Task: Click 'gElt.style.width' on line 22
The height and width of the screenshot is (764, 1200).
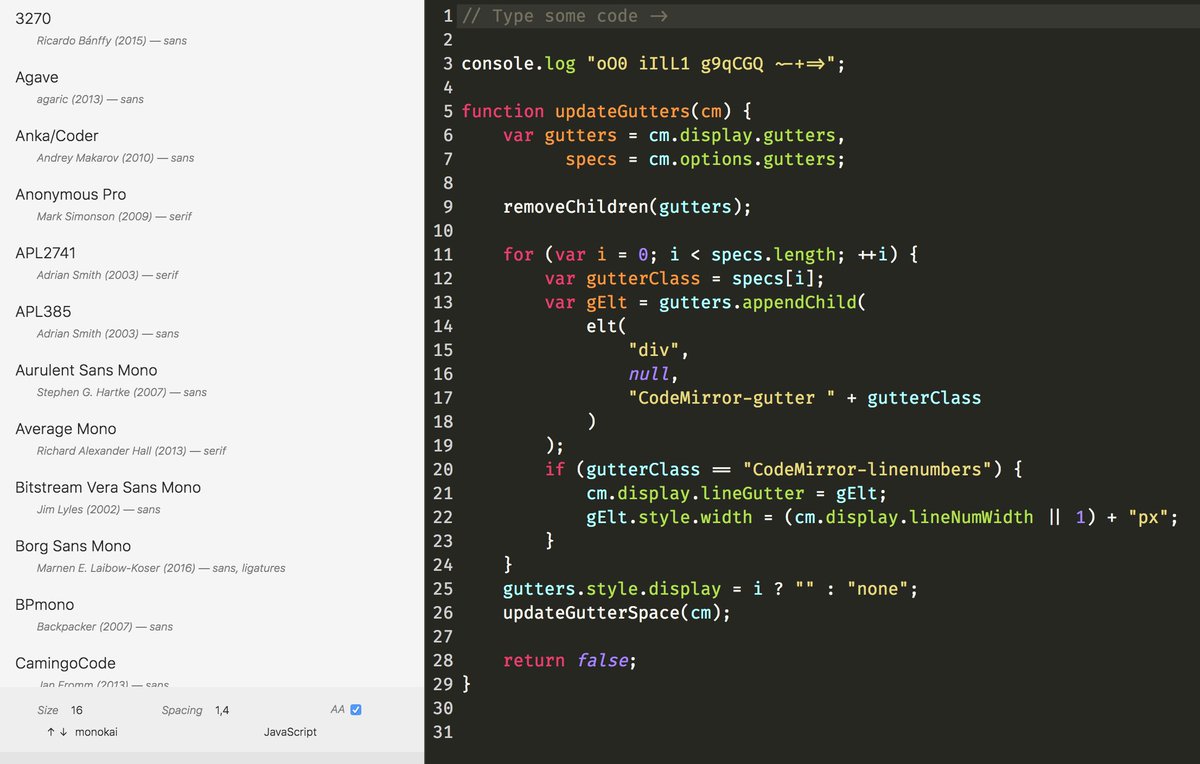Action: coord(669,517)
